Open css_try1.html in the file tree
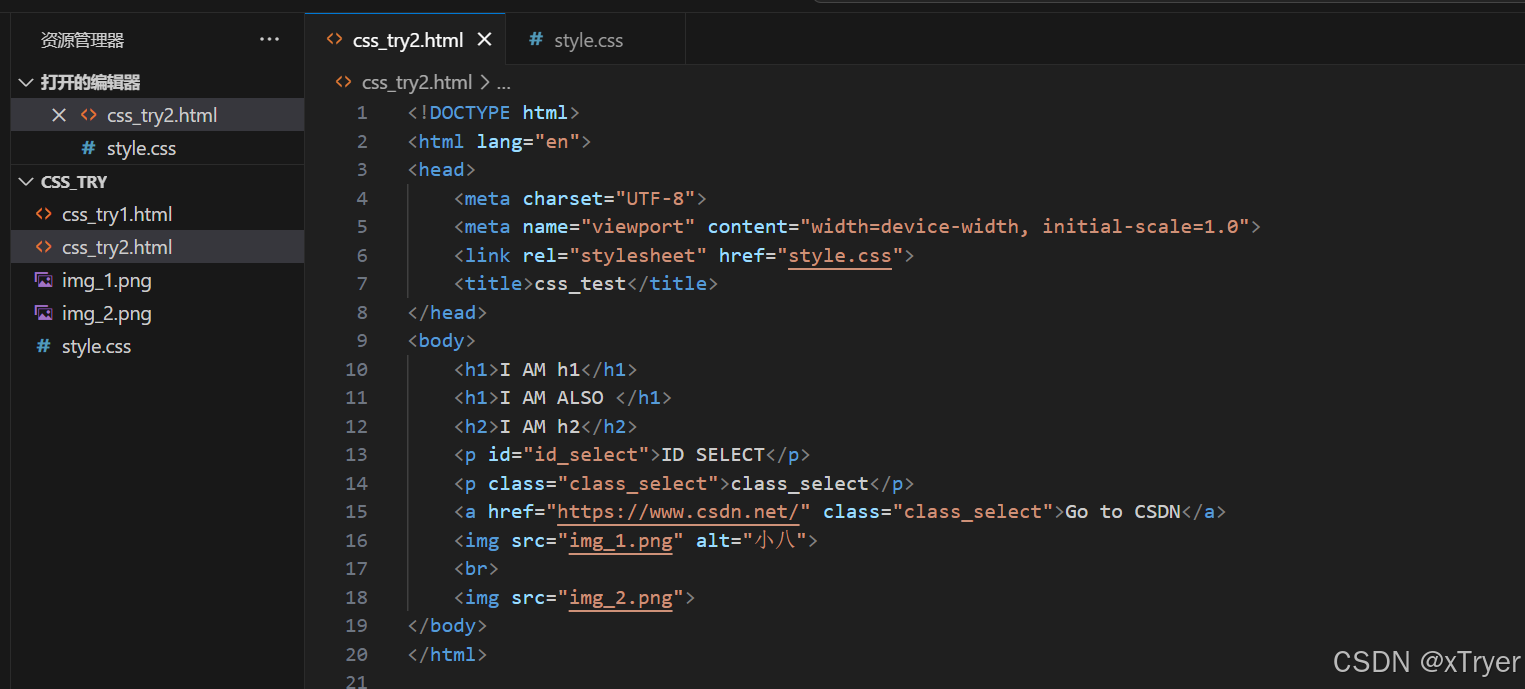Viewport: 1525px width, 689px height. tap(117, 214)
